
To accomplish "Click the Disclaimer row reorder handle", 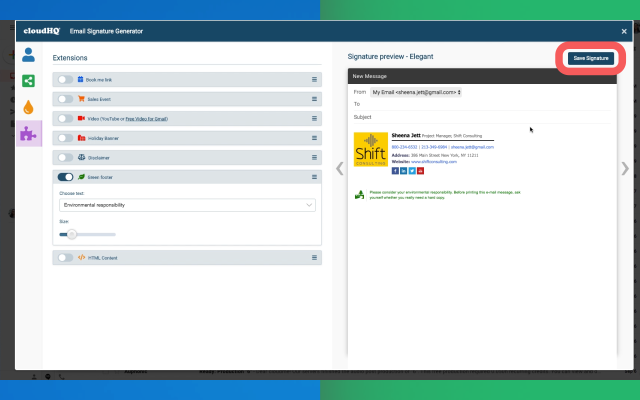I will pos(314,158).
